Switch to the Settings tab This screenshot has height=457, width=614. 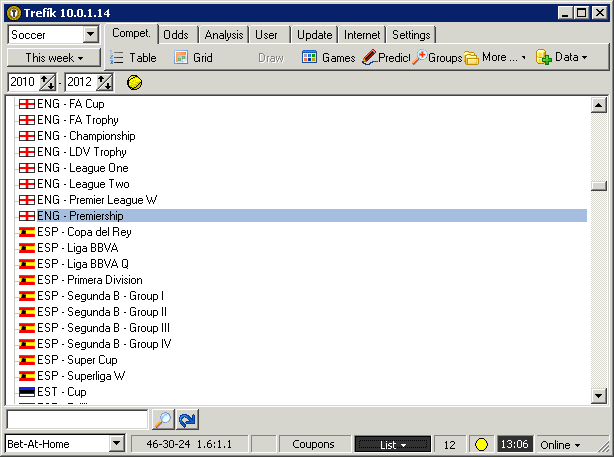[x=411, y=35]
